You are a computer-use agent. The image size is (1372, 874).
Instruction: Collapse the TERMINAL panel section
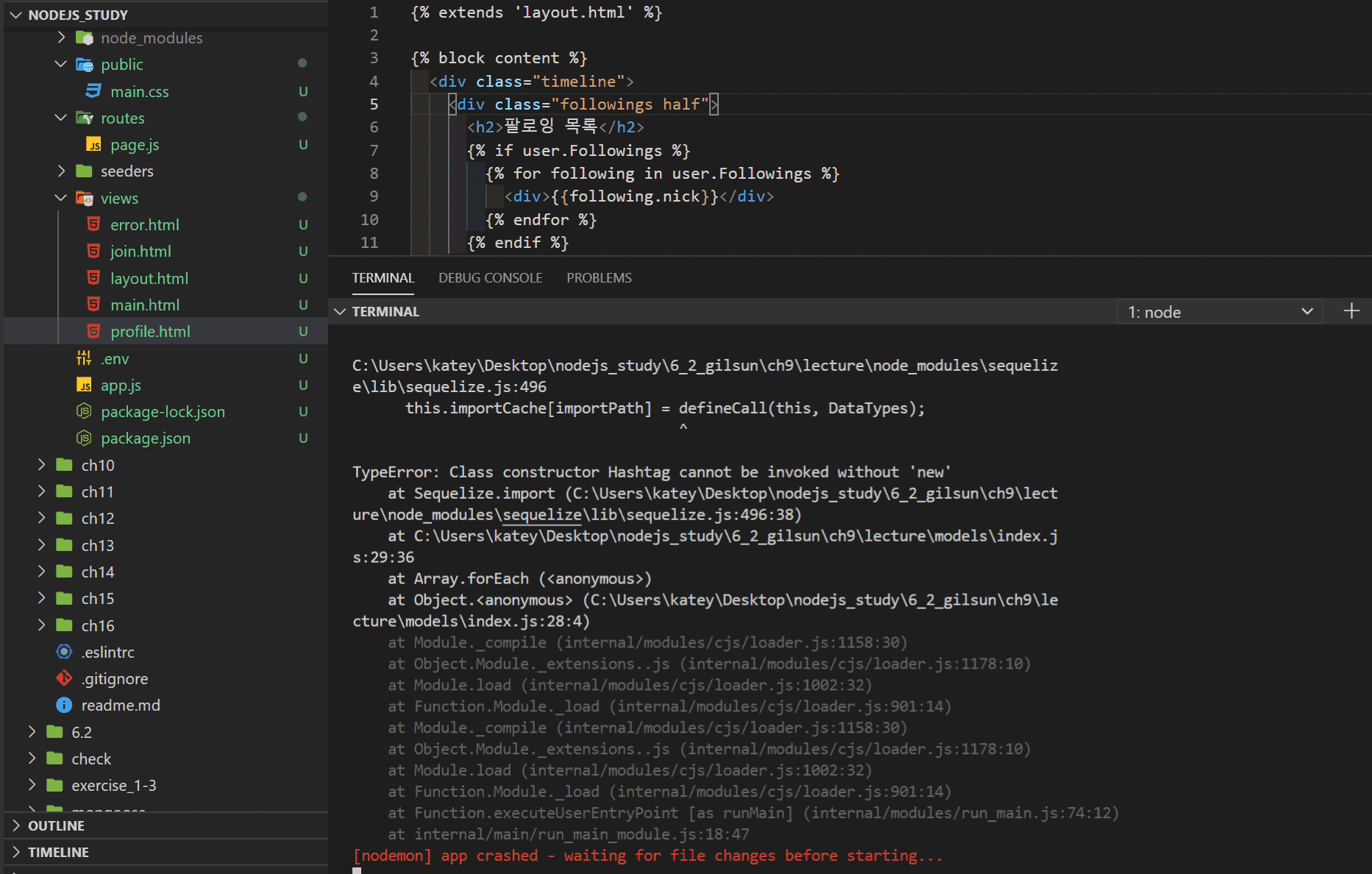(x=340, y=311)
